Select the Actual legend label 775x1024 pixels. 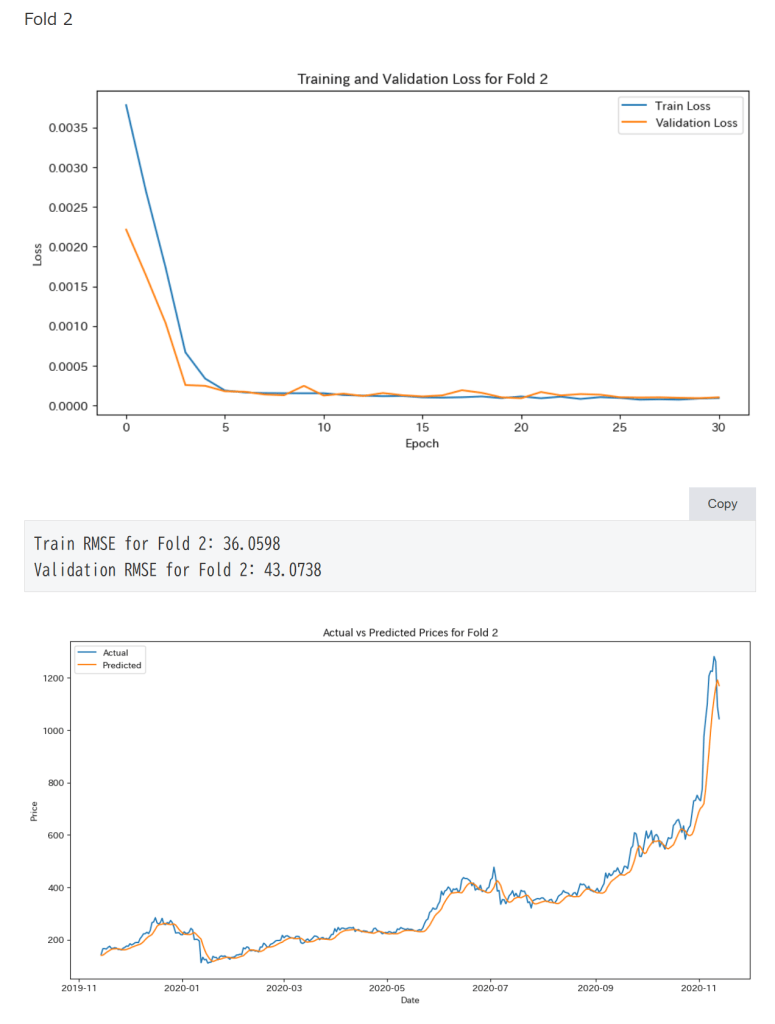(x=115, y=653)
